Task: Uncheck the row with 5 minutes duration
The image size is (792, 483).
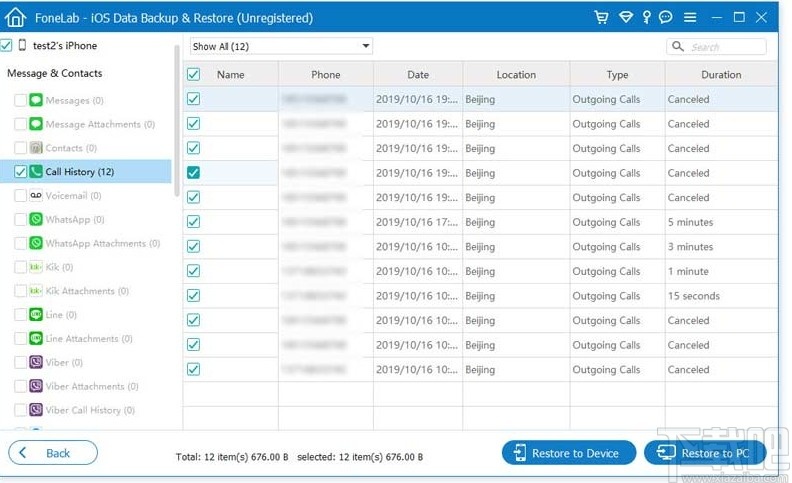Action: 193,222
